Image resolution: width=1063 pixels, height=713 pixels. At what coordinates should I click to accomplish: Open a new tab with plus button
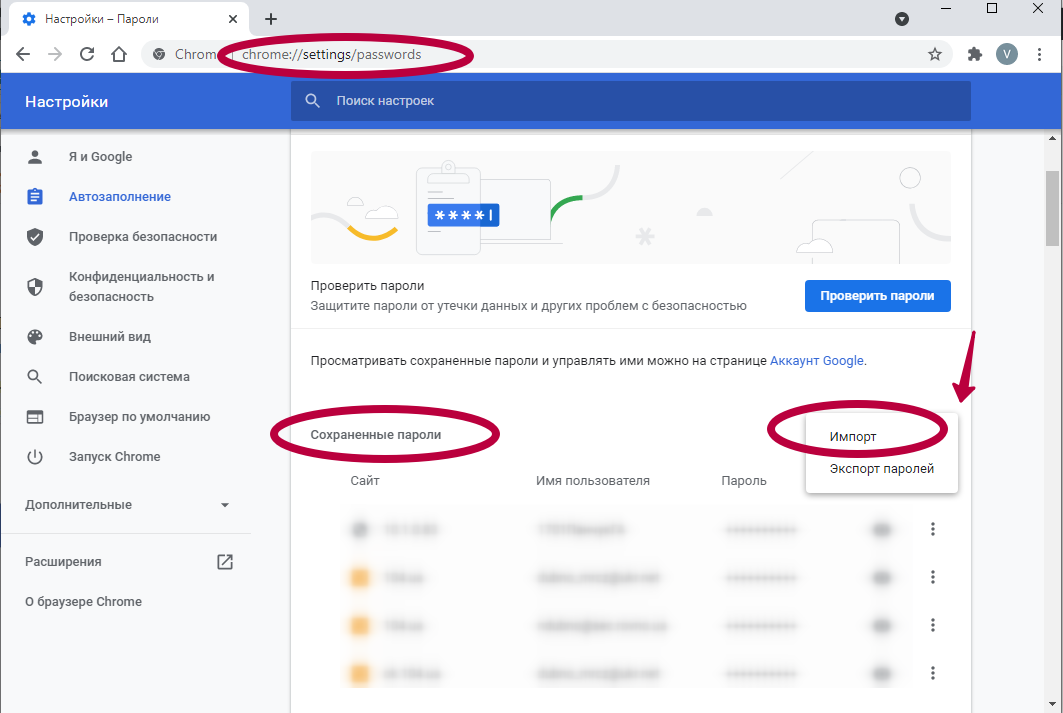(271, 19)
